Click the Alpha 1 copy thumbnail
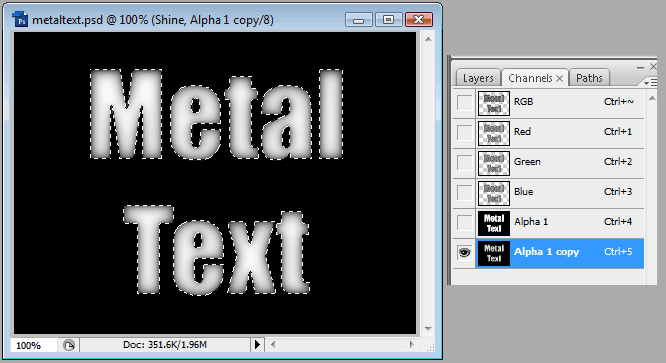Image resolution: width=666 pixels, height=363 pixels. [494, 253]
